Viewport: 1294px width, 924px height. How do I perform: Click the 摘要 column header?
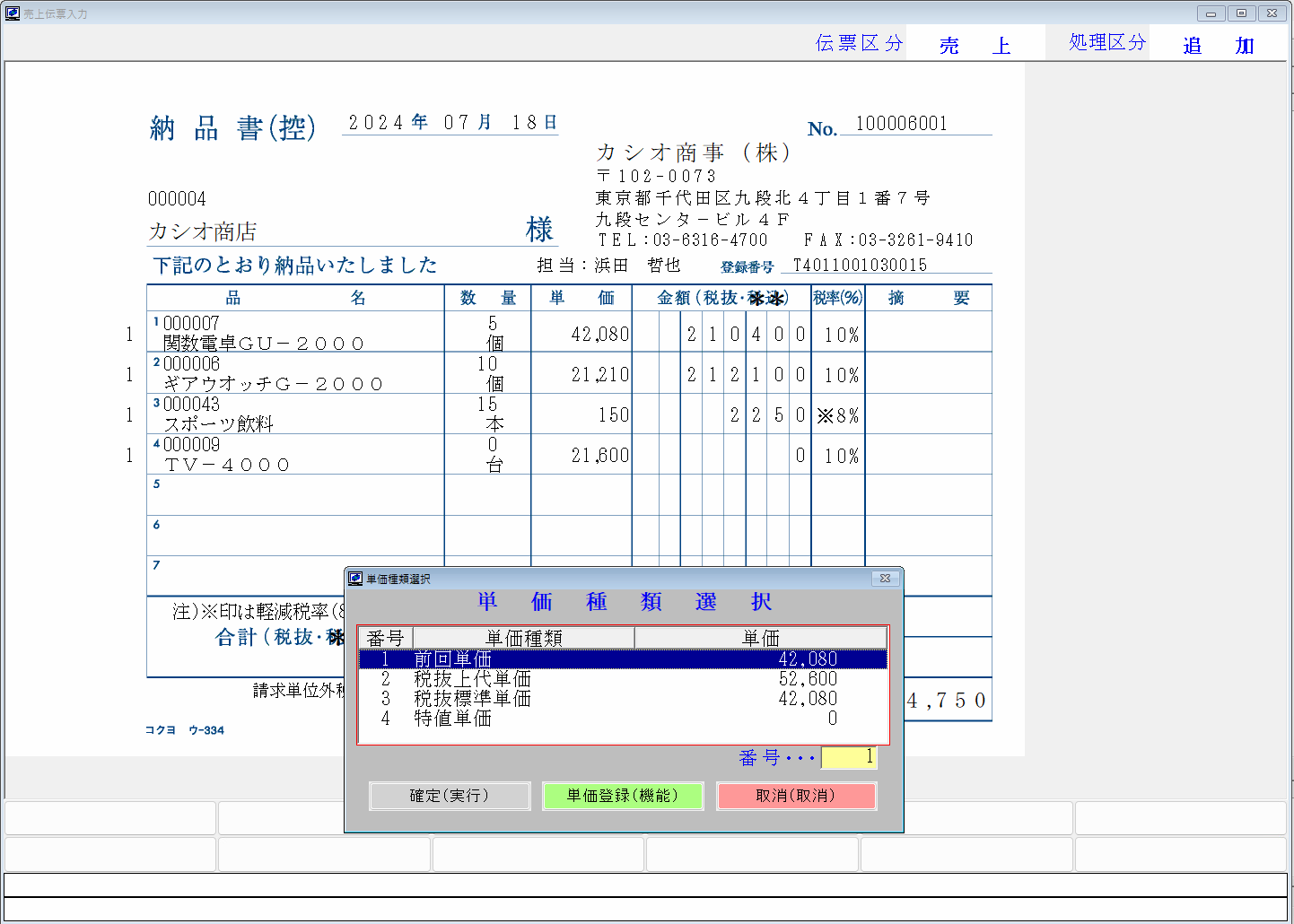pyautogui.click(x=929, y=298)
